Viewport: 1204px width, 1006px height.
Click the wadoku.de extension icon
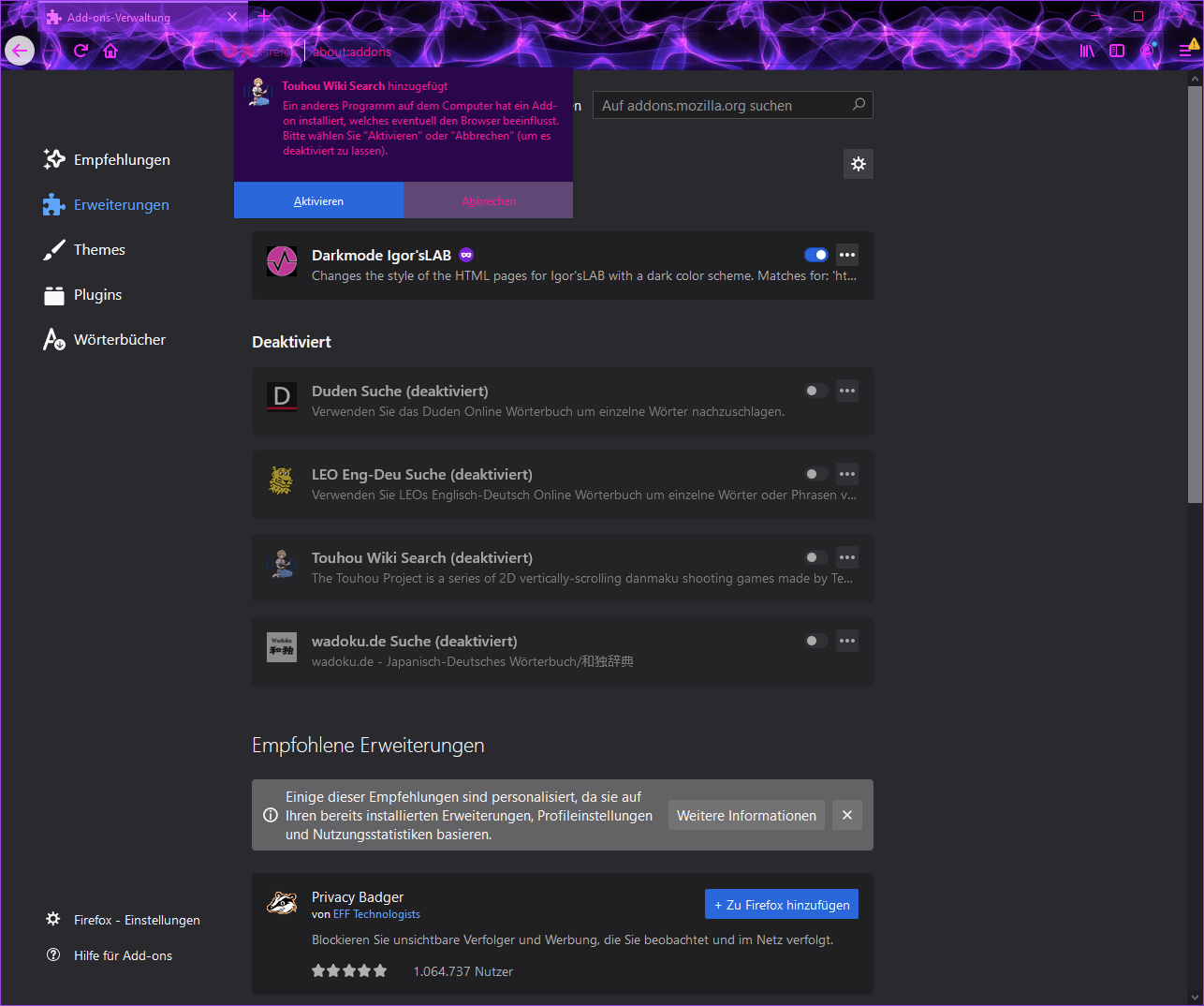coord(282,647)
